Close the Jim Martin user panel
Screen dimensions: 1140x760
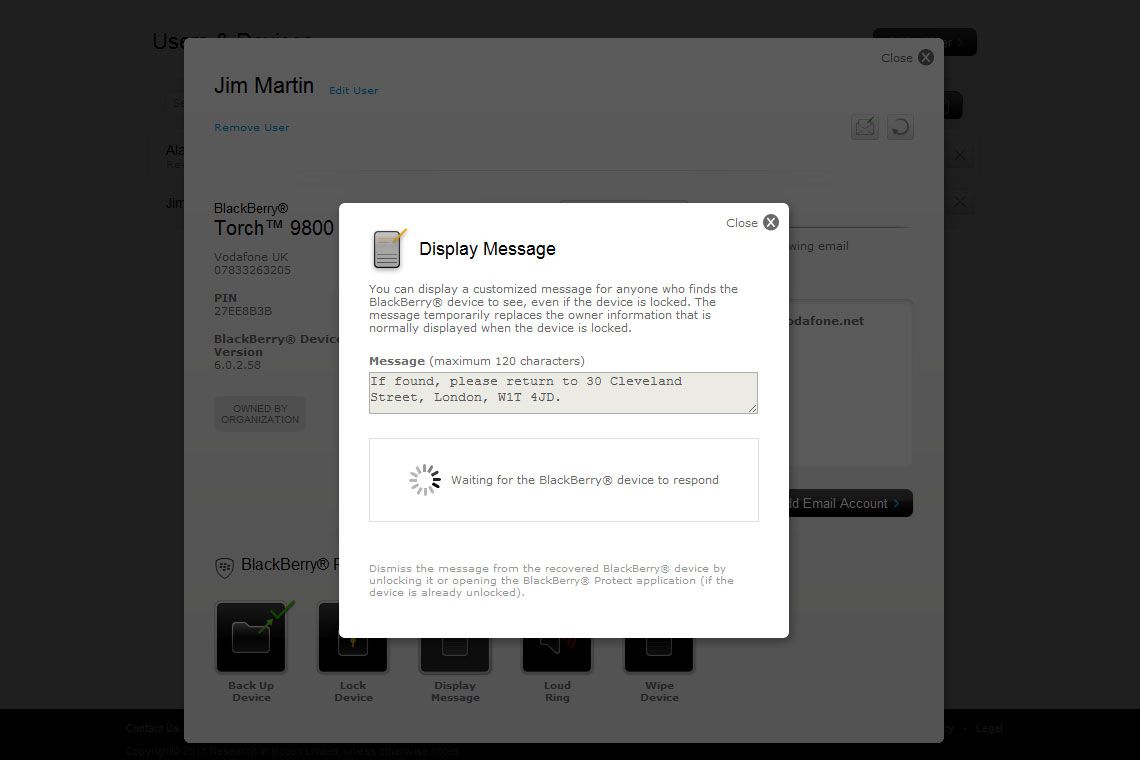point(907,57)
